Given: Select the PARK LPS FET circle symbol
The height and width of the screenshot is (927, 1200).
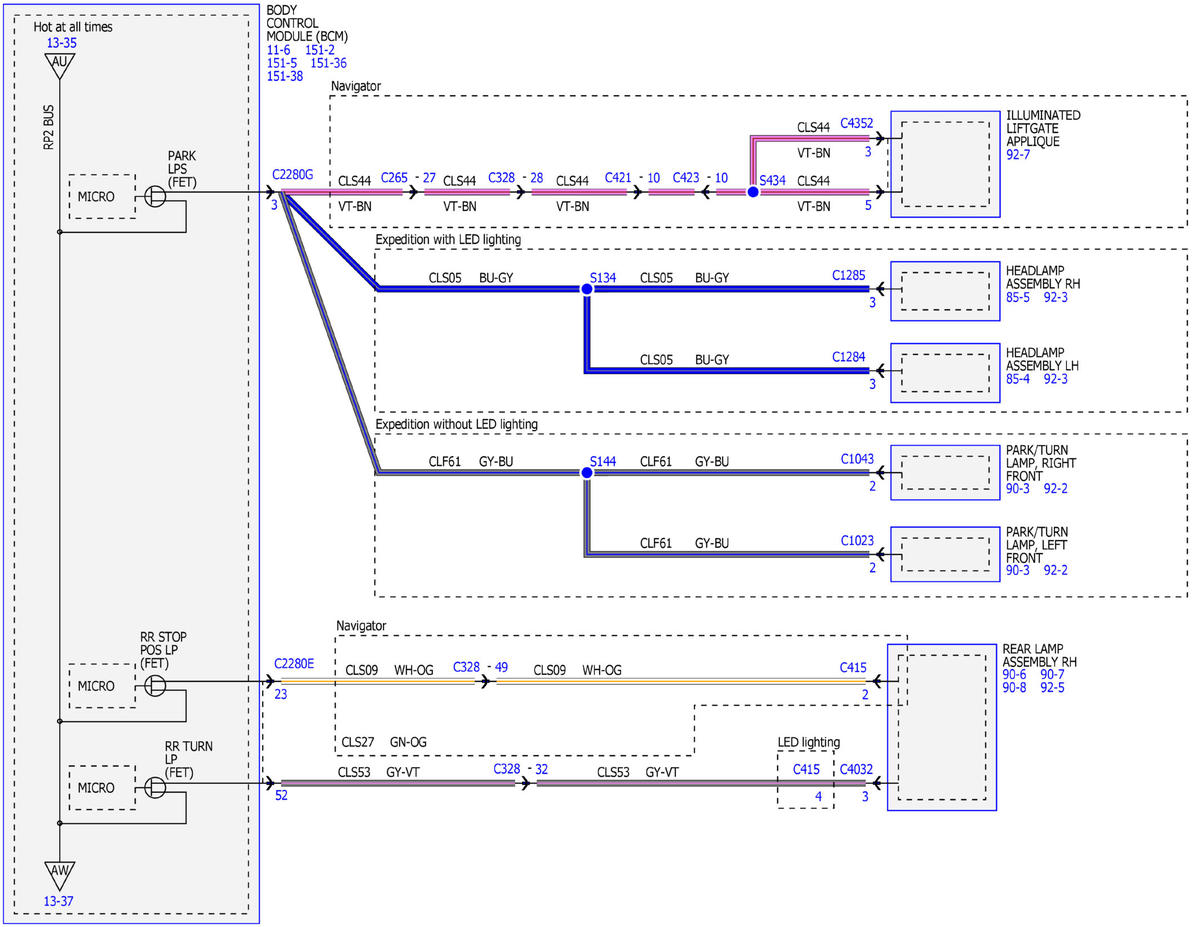Looking at the screenshot, I should click(x=156, y=196).
